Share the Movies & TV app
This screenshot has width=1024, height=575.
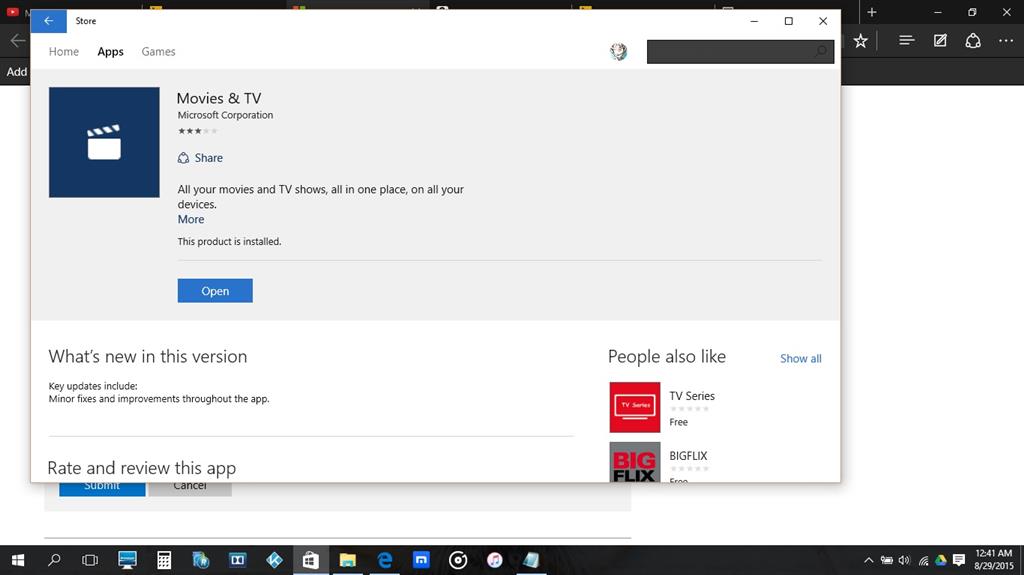[200, 157]
